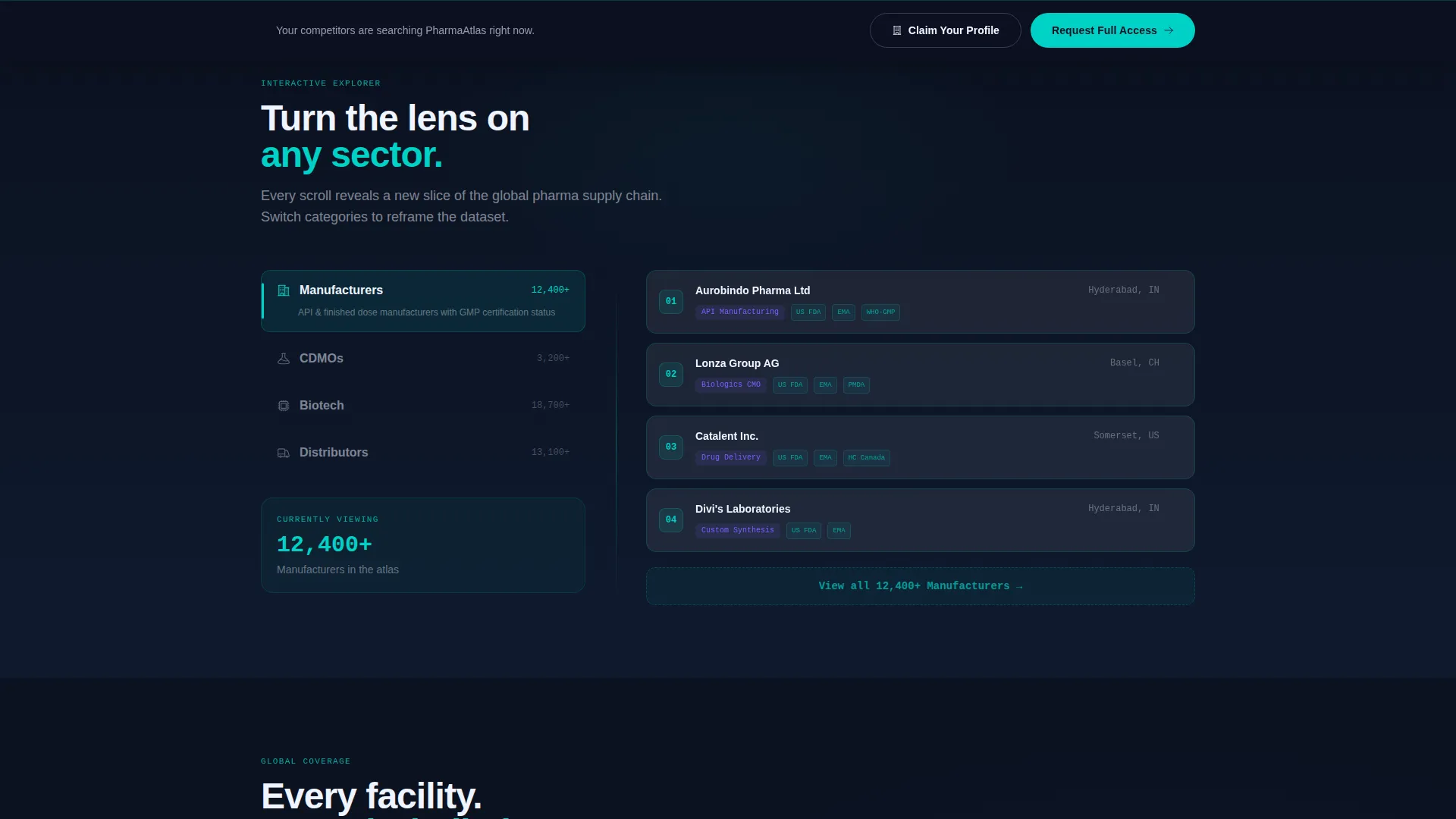
Task: Click the 02 rank badge
Action: point(671,375)
